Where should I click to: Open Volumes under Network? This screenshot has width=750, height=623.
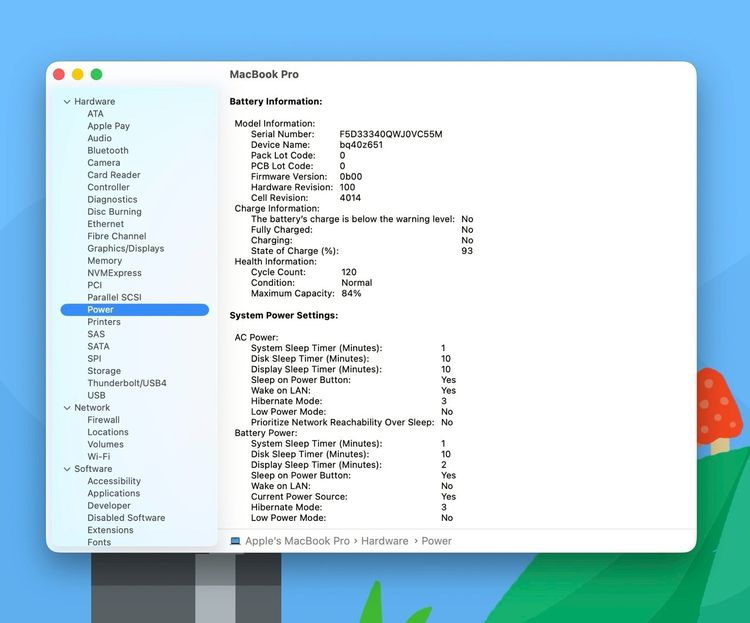tap(105, 445)
